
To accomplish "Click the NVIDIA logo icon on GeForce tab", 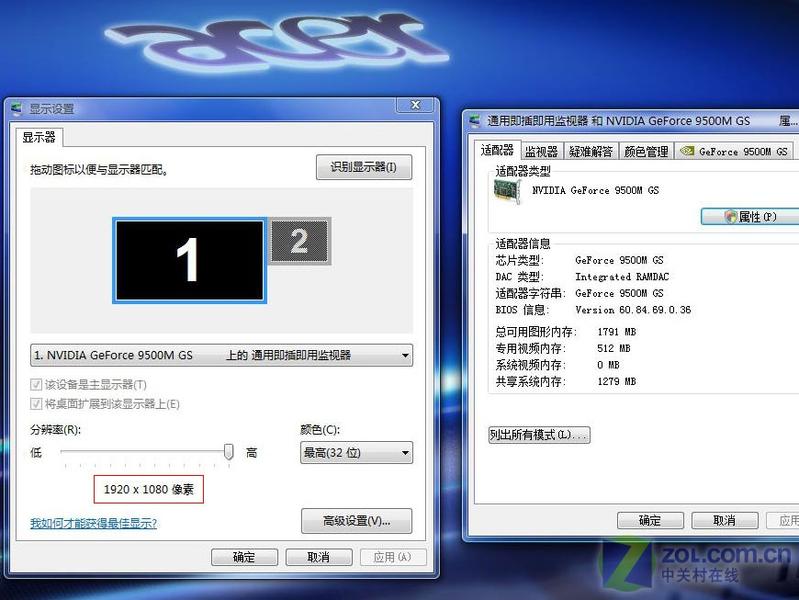I will [x=687, y=151].
